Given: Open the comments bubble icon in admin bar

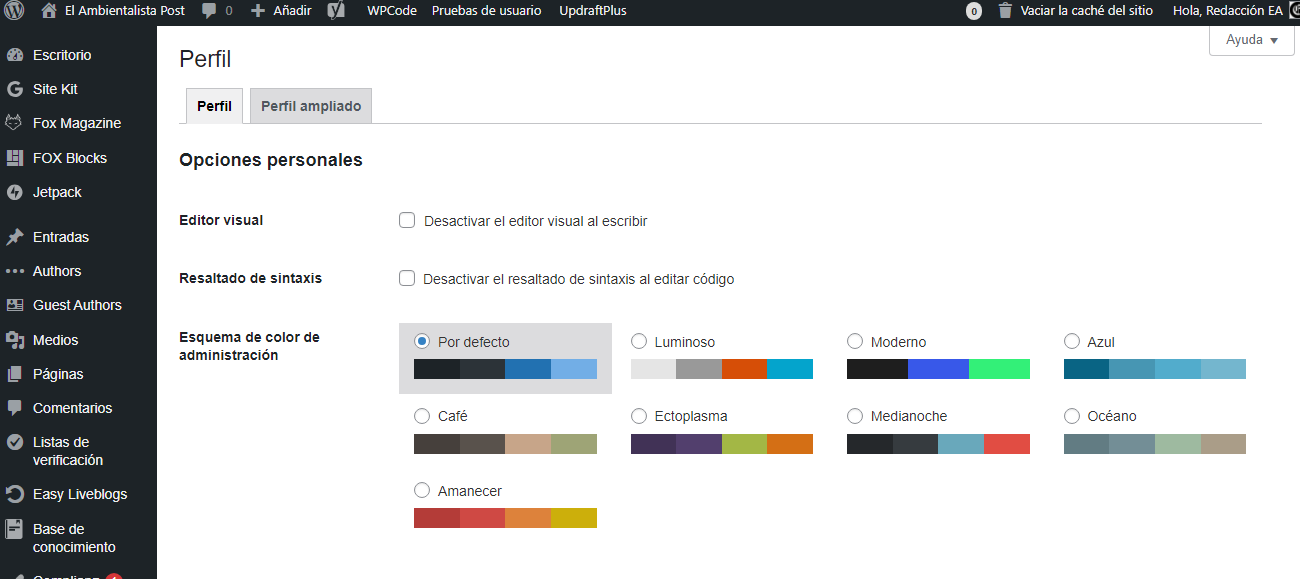Looking at the screenshot, I should coord(209,11).
